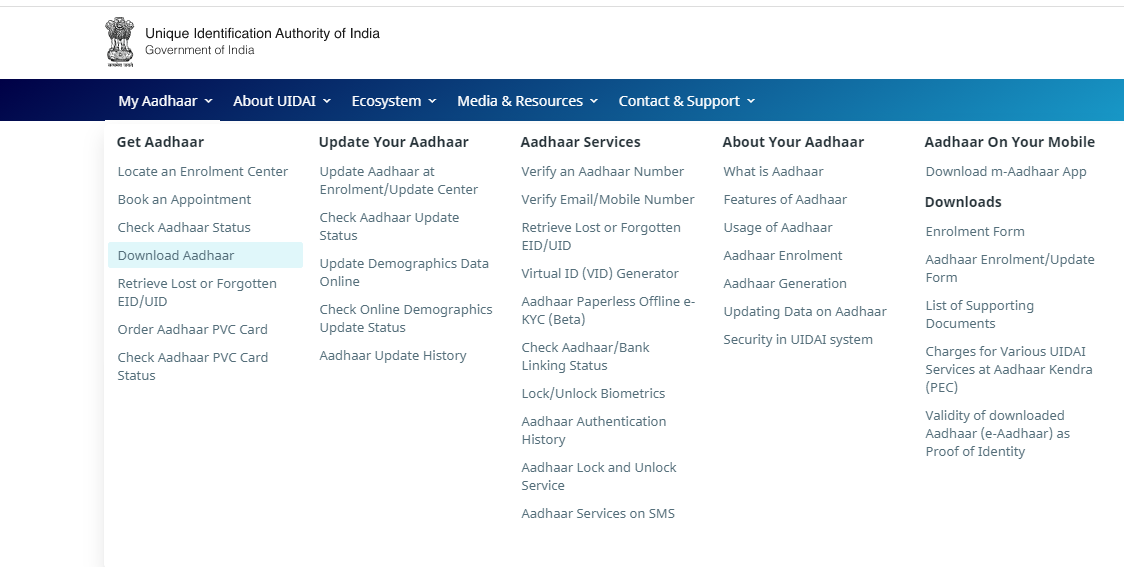Screen dimensions: 1124x567
Task: Open the About UIDAI menu
Action: (x=282, y=101)
